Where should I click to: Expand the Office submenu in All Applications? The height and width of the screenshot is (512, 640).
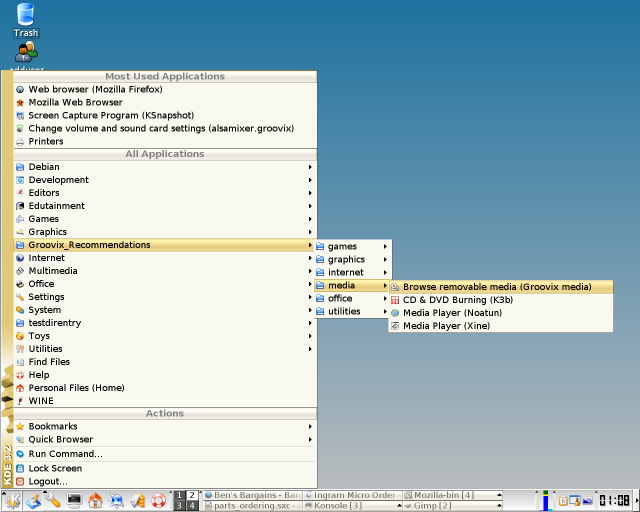pos(165,284)
